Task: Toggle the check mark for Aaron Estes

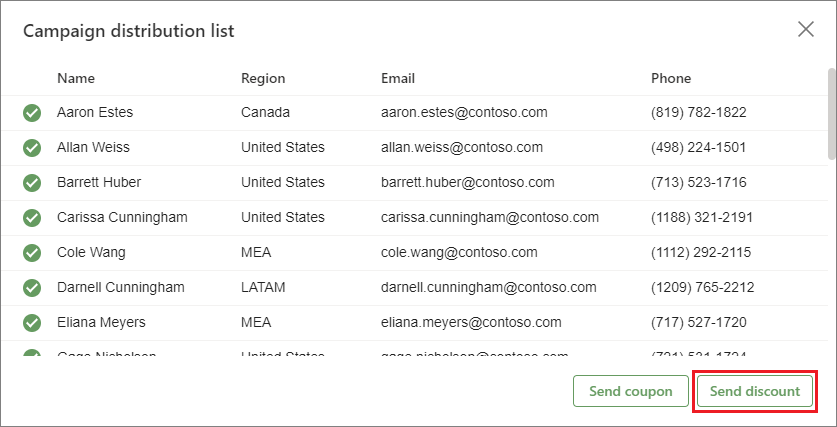Action: pos(32,113)
